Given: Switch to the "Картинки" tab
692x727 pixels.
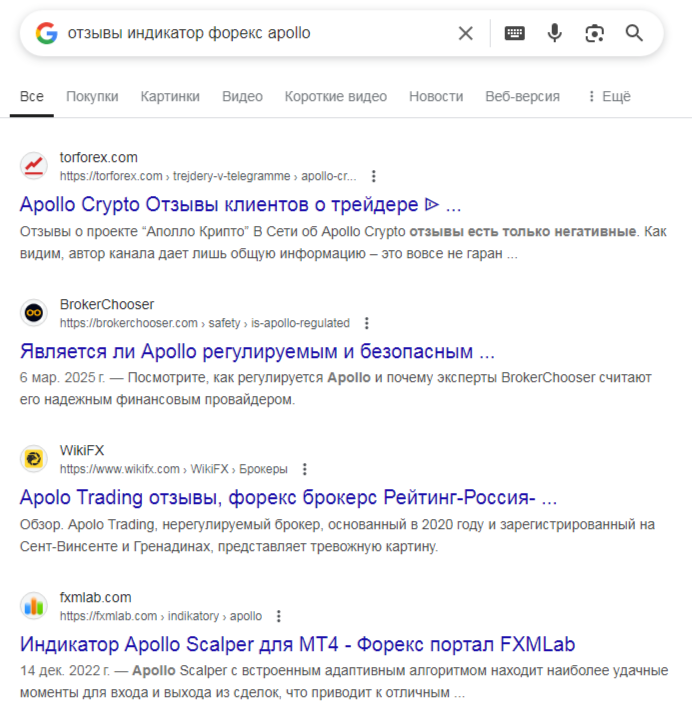Looking at the screenshot, I should click(x=170, y=97).
